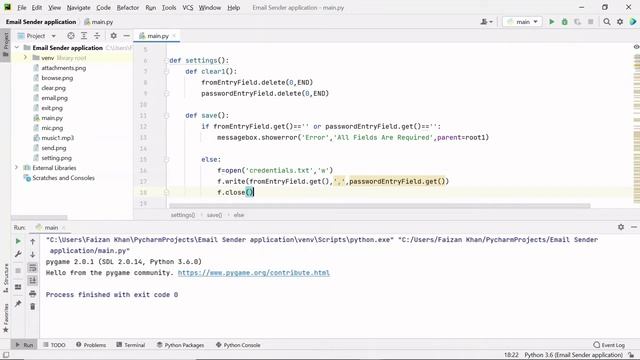
Task: Open the Code menu
Action: (x=103, y=7)
